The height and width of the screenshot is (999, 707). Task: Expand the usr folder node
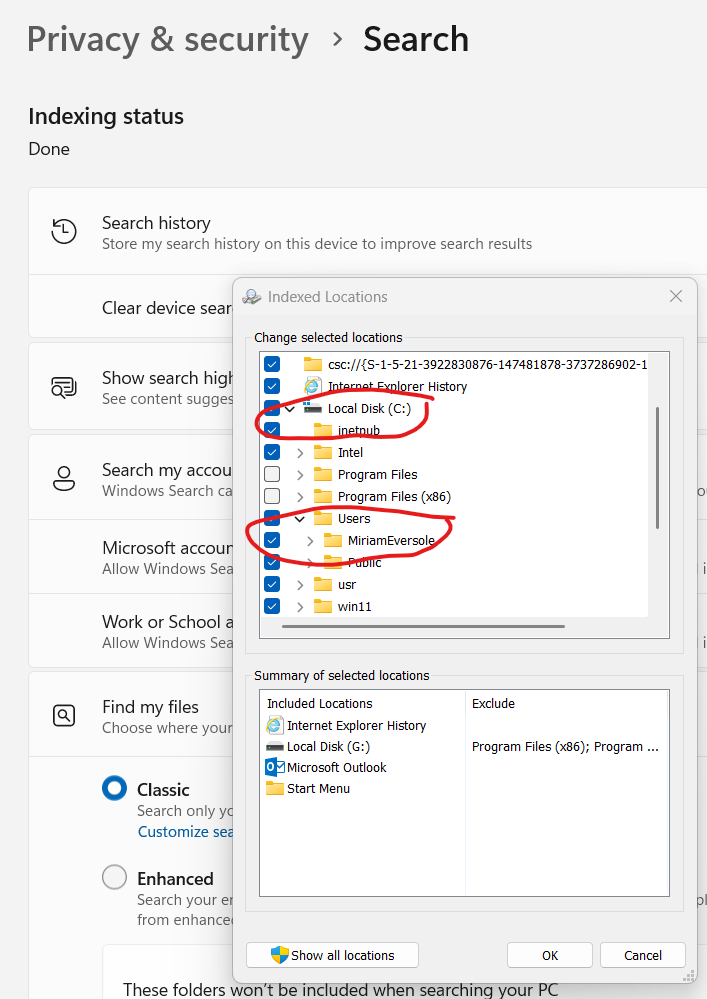point(300,584)
